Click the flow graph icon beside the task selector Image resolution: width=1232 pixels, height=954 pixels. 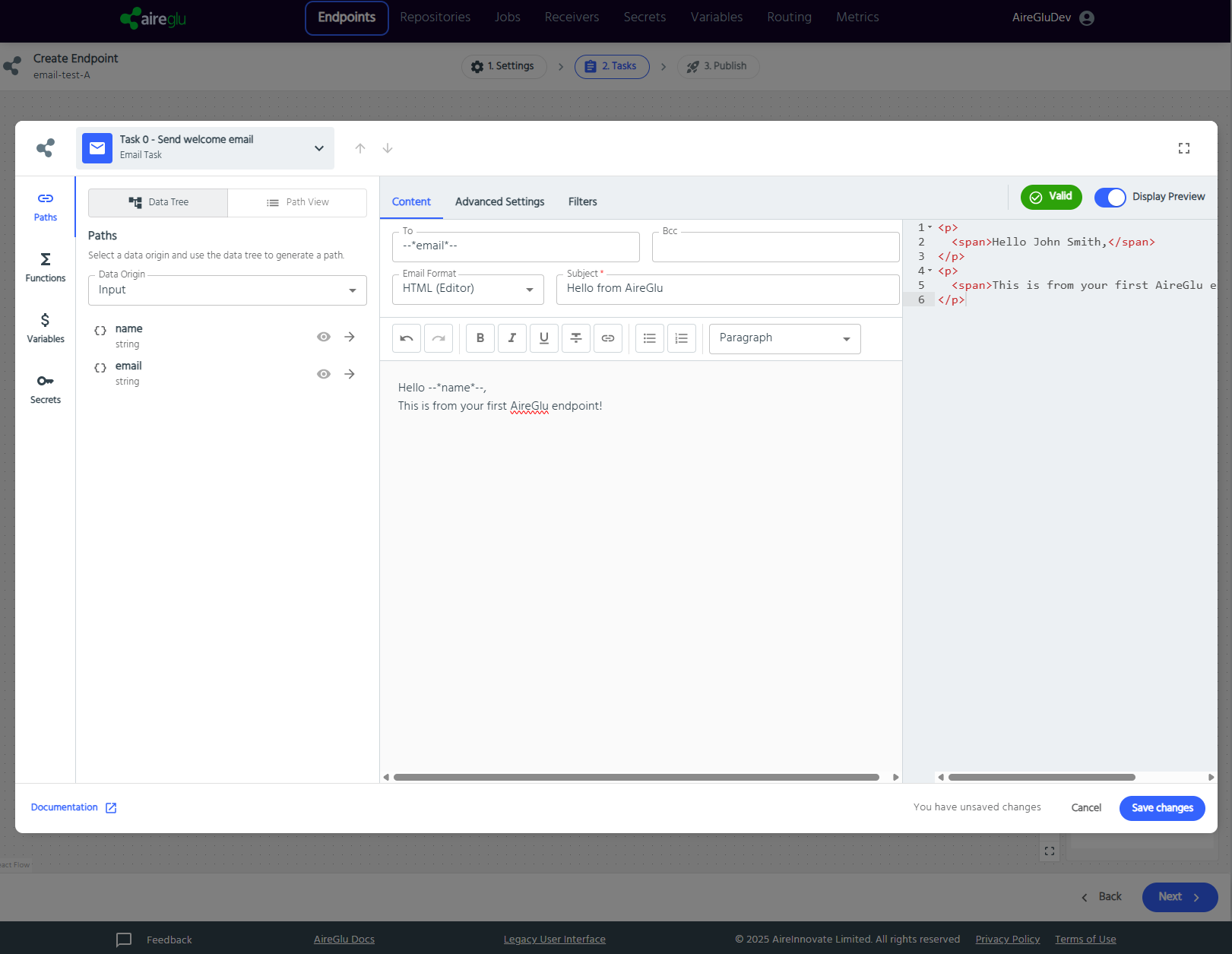(46, 147)
